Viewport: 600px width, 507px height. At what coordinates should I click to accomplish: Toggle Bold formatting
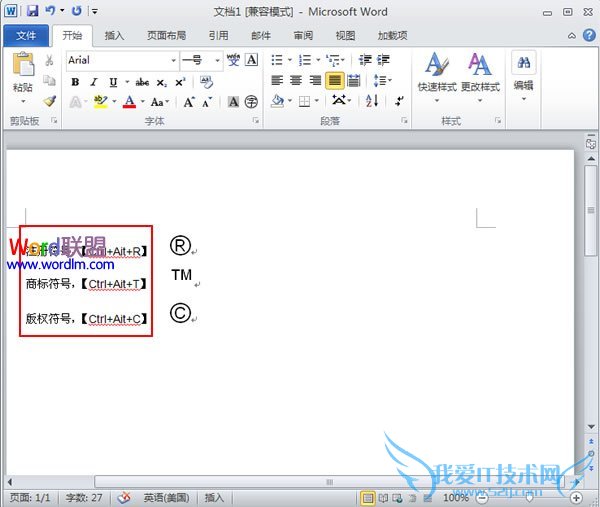(75, 82)
